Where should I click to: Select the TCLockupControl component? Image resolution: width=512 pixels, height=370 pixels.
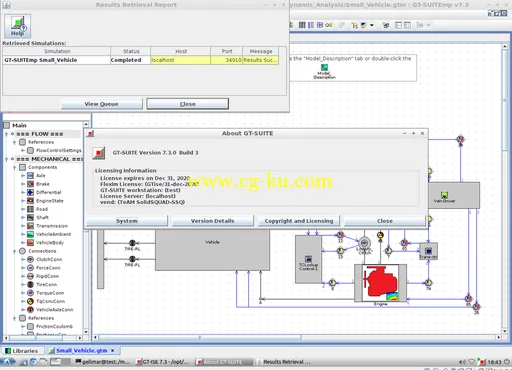(x=308, y=259)
